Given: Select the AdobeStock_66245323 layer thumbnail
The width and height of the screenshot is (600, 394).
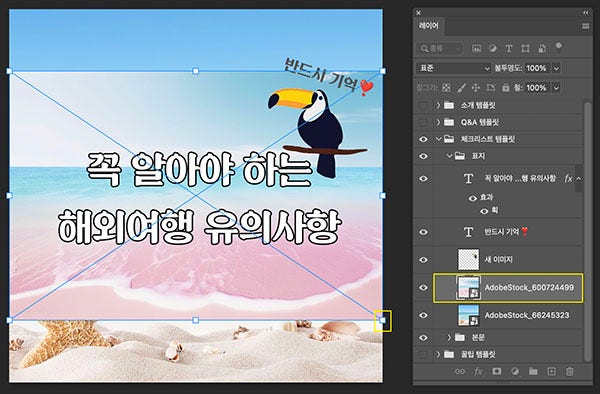Looking at the screenshot, I should click(468, 316).
